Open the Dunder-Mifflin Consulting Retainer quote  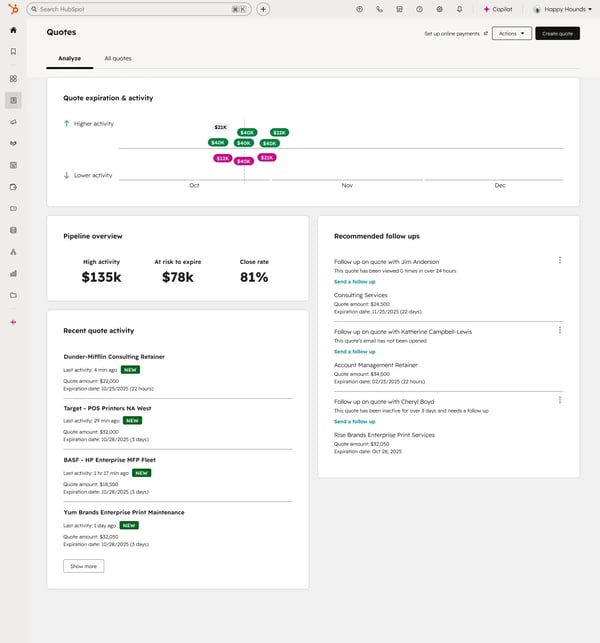coord(114,357)
